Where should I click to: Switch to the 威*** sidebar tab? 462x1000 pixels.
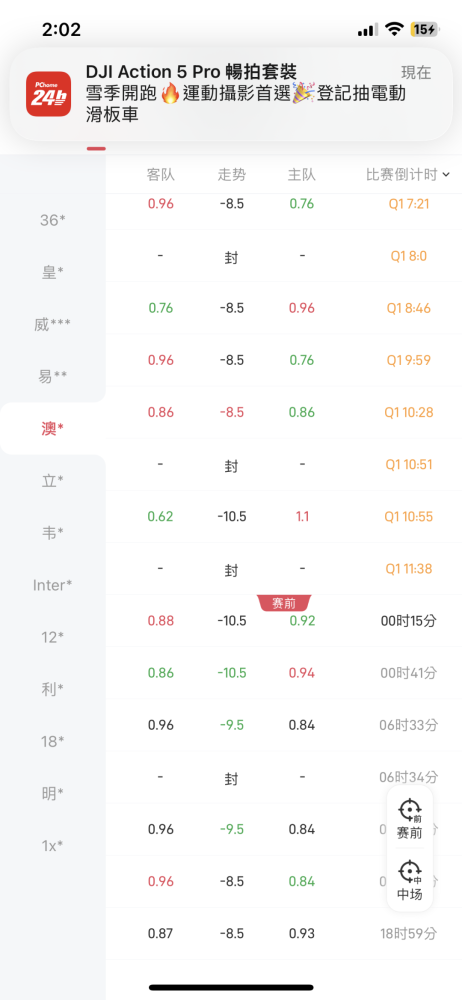pyautogui.click(x=53, y=325)
